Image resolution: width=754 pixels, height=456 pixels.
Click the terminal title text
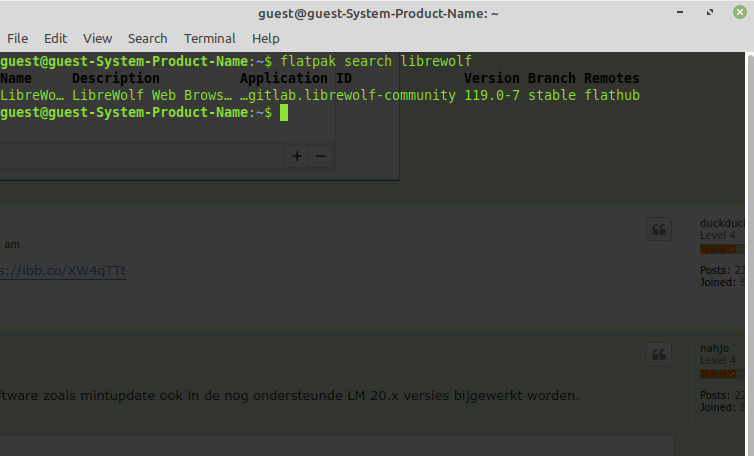coord(378,13)
